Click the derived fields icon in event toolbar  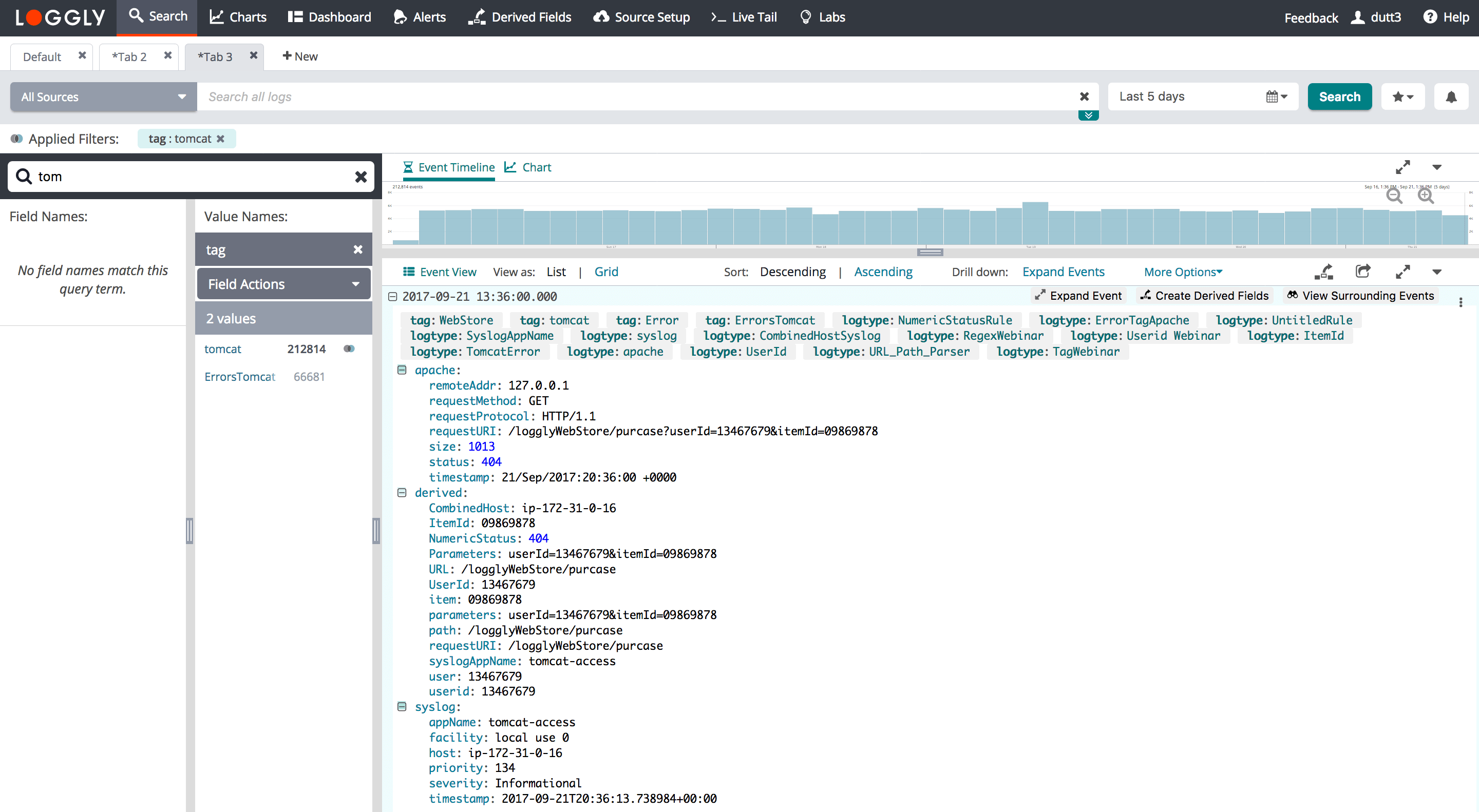point(1324,272)
